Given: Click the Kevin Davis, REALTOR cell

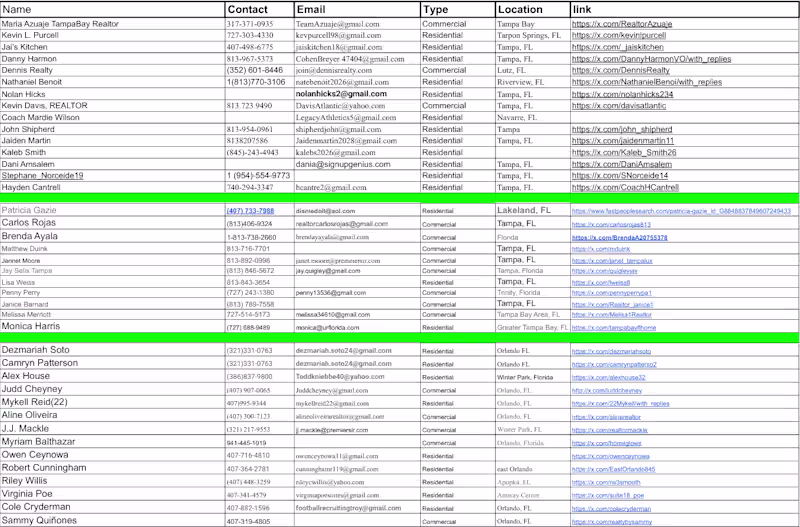Looking at the screenshot, I should click(x=112, y=106).
